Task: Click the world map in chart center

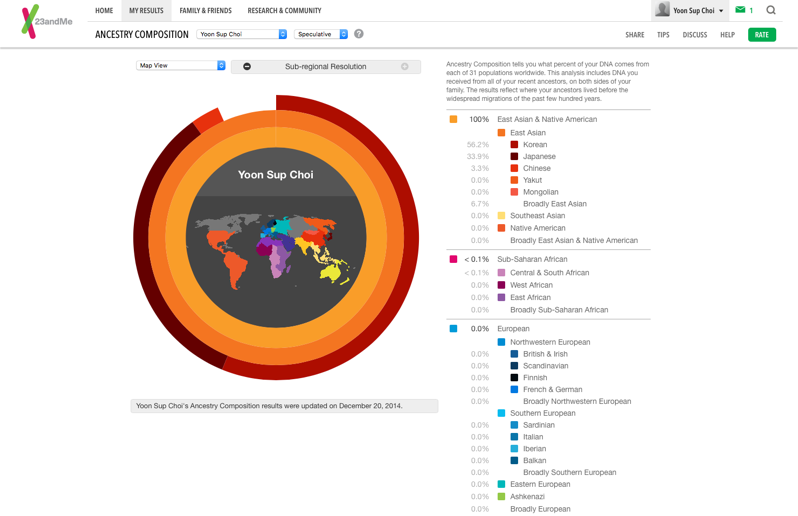Action: tap(275, 252)
